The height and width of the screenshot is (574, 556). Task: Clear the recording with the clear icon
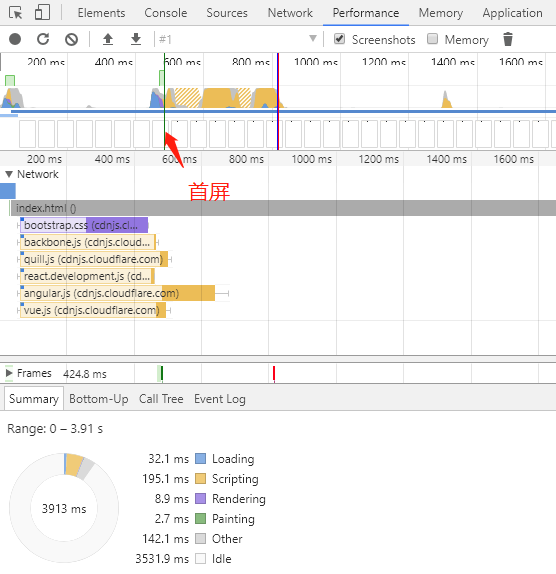(71, 39)
